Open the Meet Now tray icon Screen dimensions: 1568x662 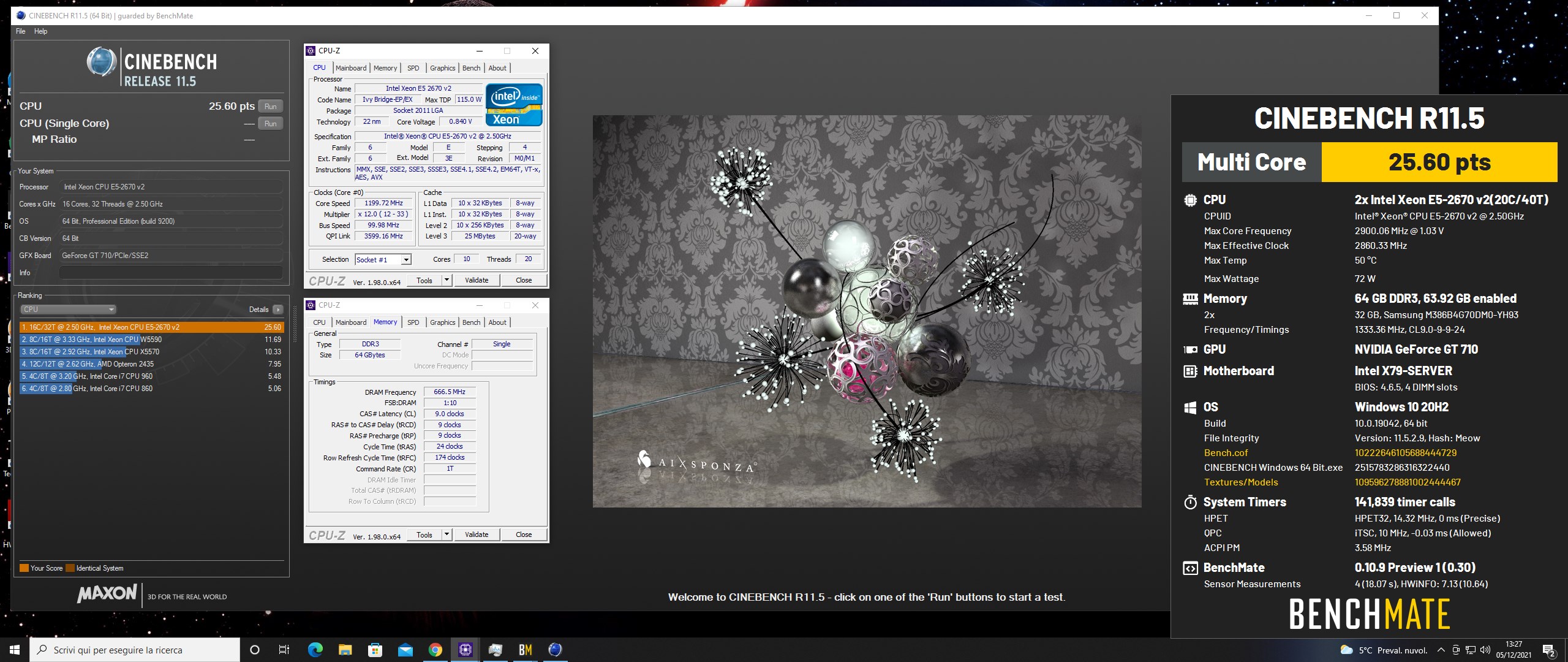tap(1456, 650)
